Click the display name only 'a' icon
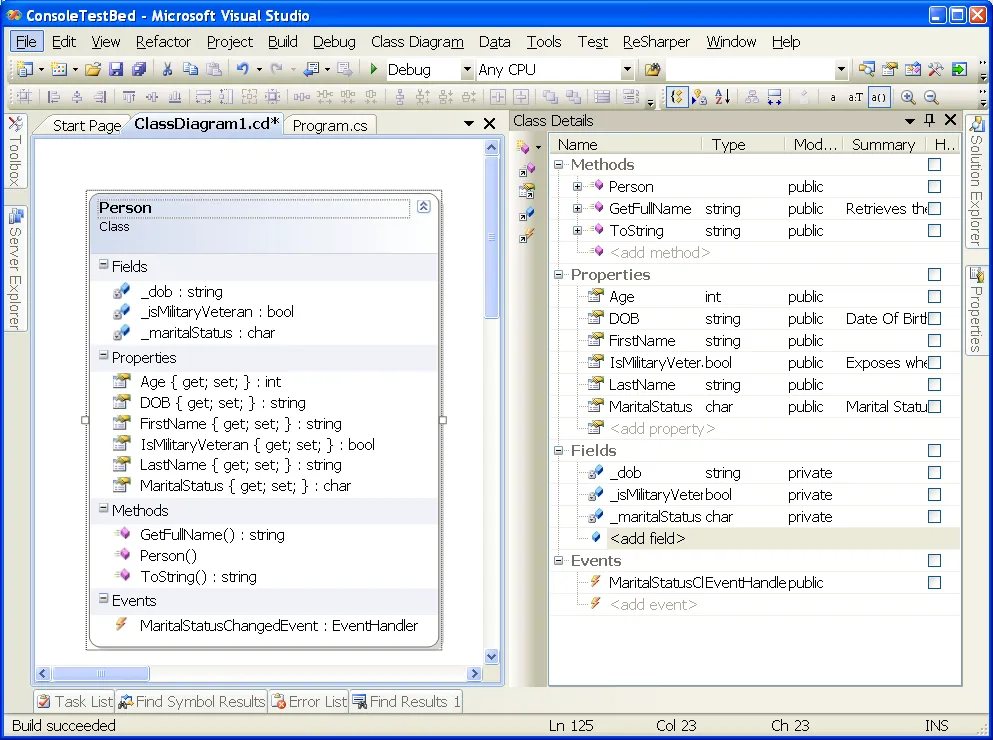Viewport: 993px width, 740px height. 833,97
